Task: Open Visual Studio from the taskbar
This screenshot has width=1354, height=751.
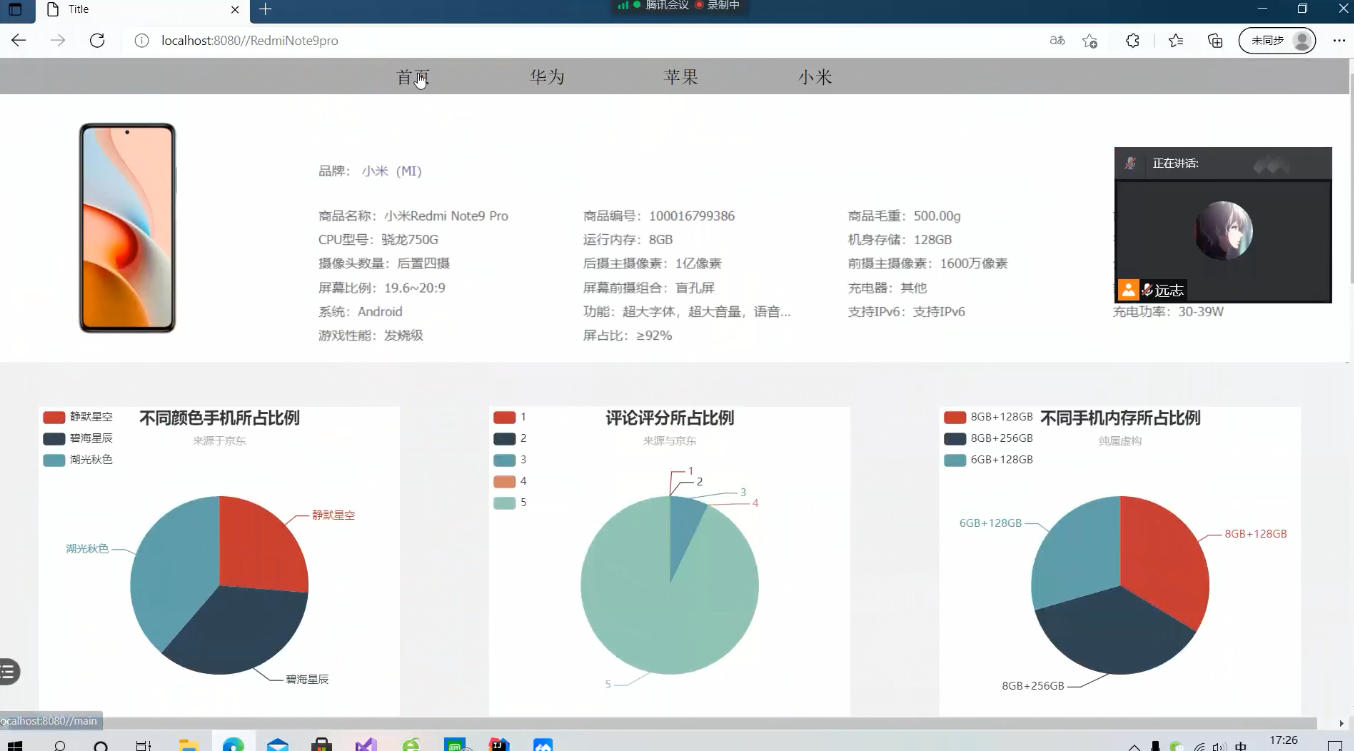Action: (365, 745)
